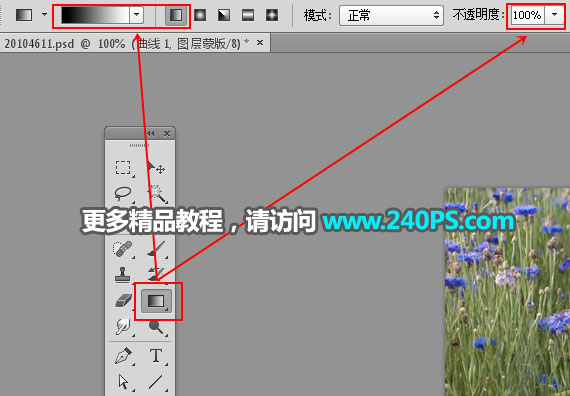Image resolution: width=570 pixels, height=396 pixels.
Task: Click the gradient preview to edit gradient
Action: point(95,15)
